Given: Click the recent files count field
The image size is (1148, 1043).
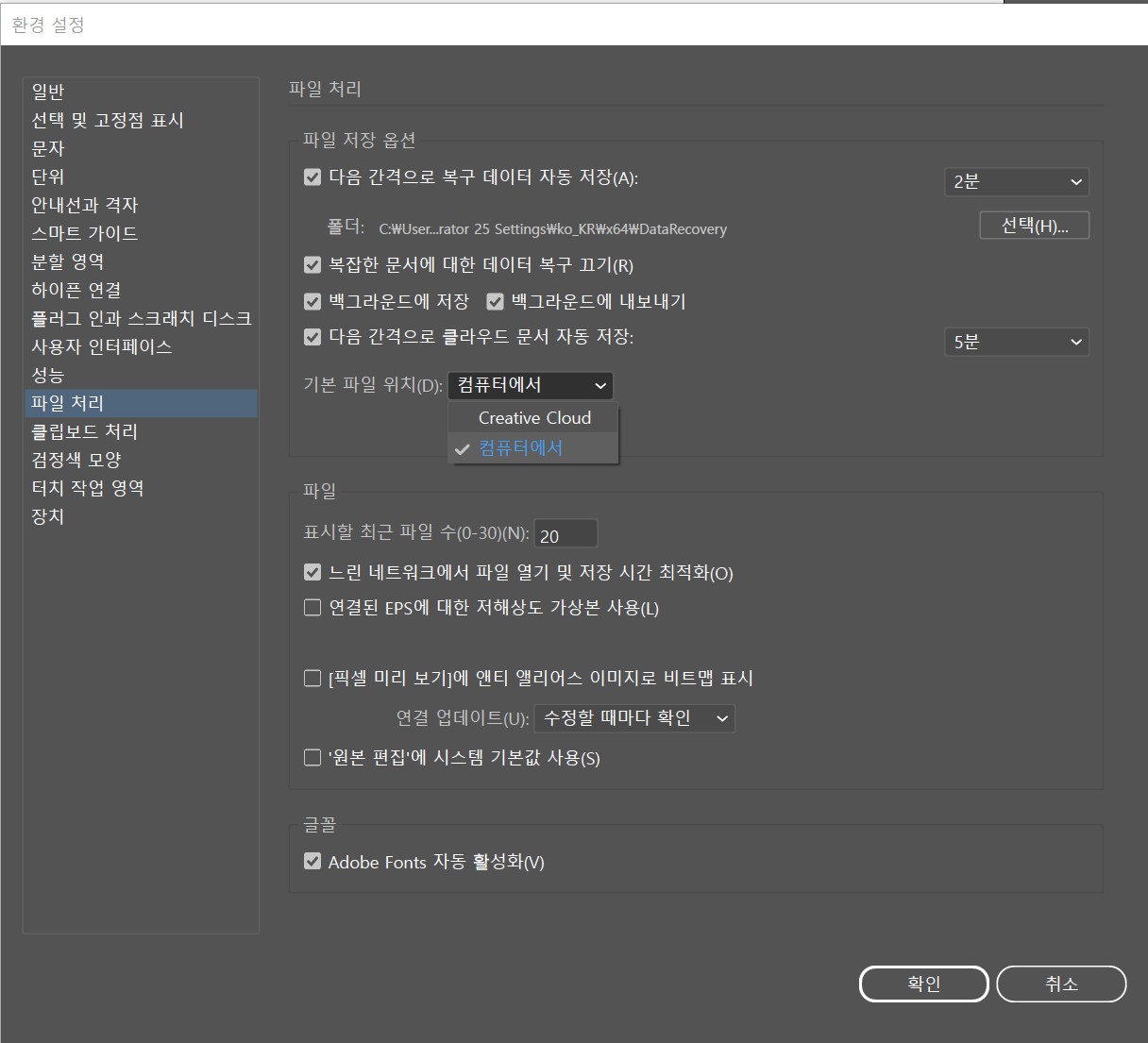Looking at the screenshot, I should 566,534.
